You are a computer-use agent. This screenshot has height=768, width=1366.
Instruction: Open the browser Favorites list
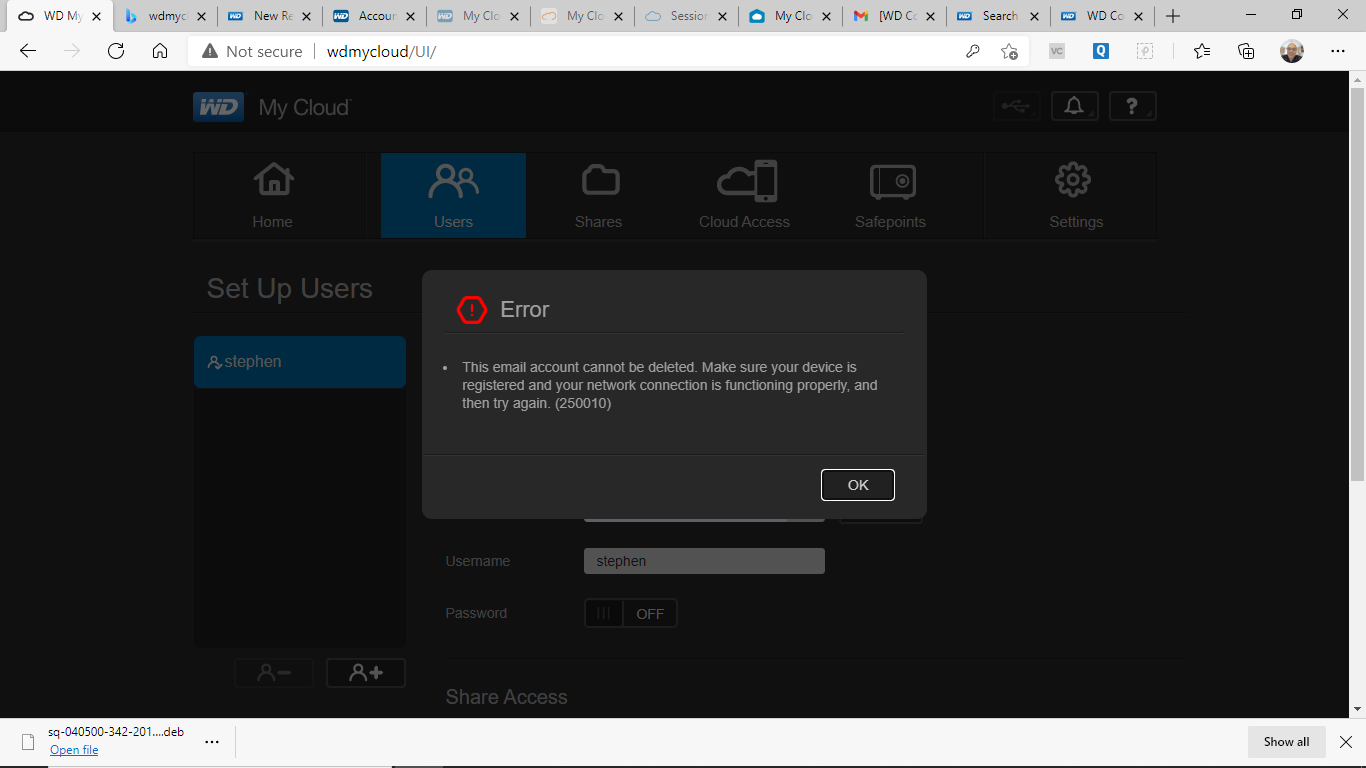(1202, 51)
